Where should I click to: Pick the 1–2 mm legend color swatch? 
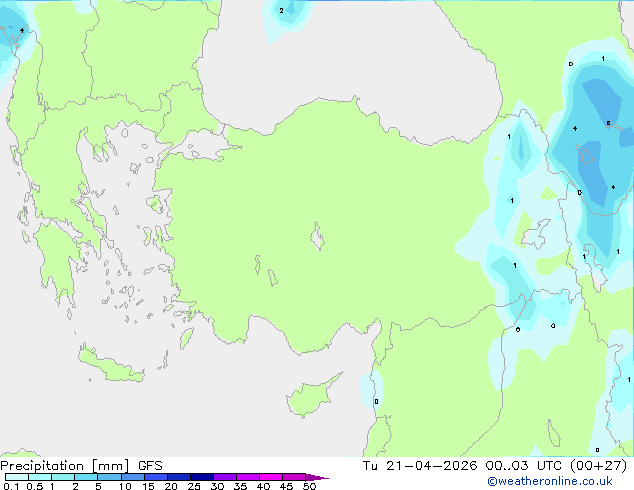tap(63, 477)
